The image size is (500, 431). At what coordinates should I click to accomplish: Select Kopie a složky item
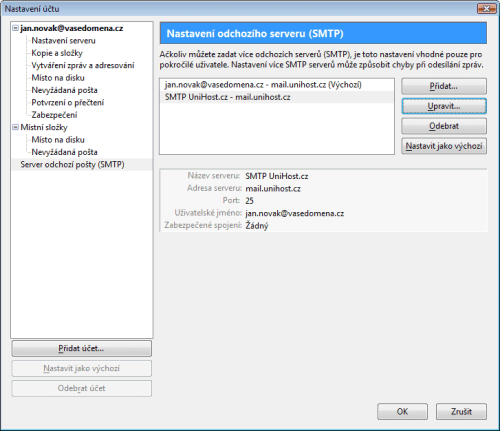point(57,53)
